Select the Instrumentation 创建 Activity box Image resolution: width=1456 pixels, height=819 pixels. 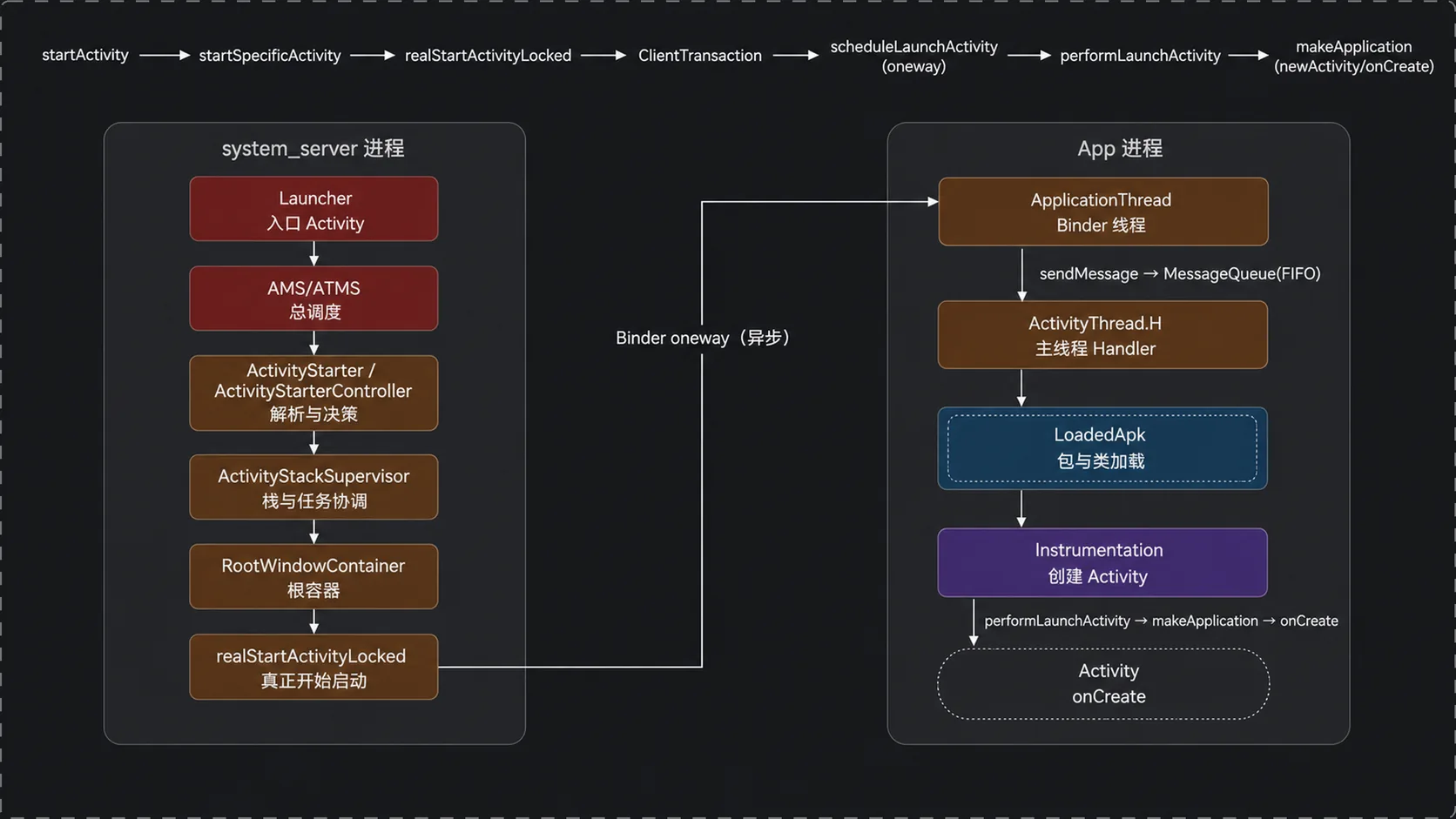coord(1102,562)
